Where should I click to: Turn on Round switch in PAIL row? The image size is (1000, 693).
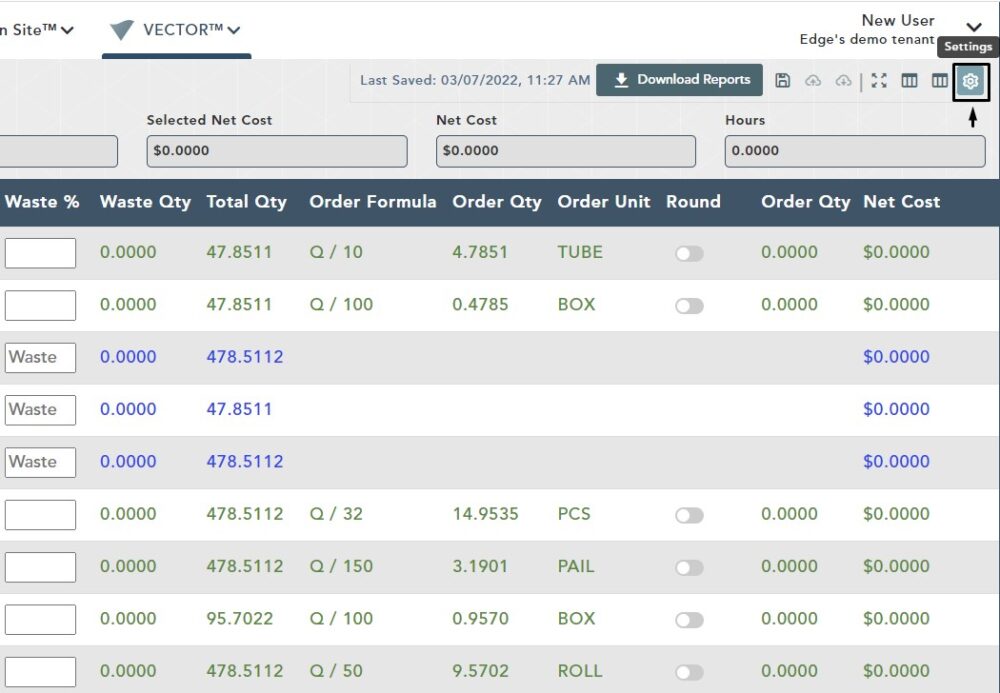[x=689, y=567]
